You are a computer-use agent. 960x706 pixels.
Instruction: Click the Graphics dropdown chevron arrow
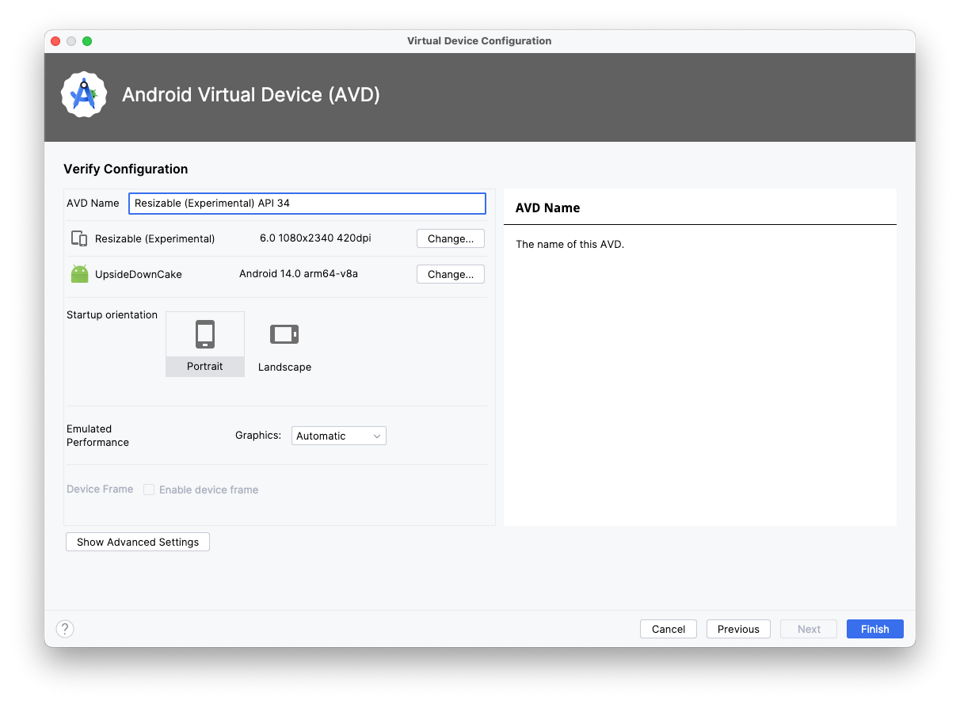pos(377,435)
